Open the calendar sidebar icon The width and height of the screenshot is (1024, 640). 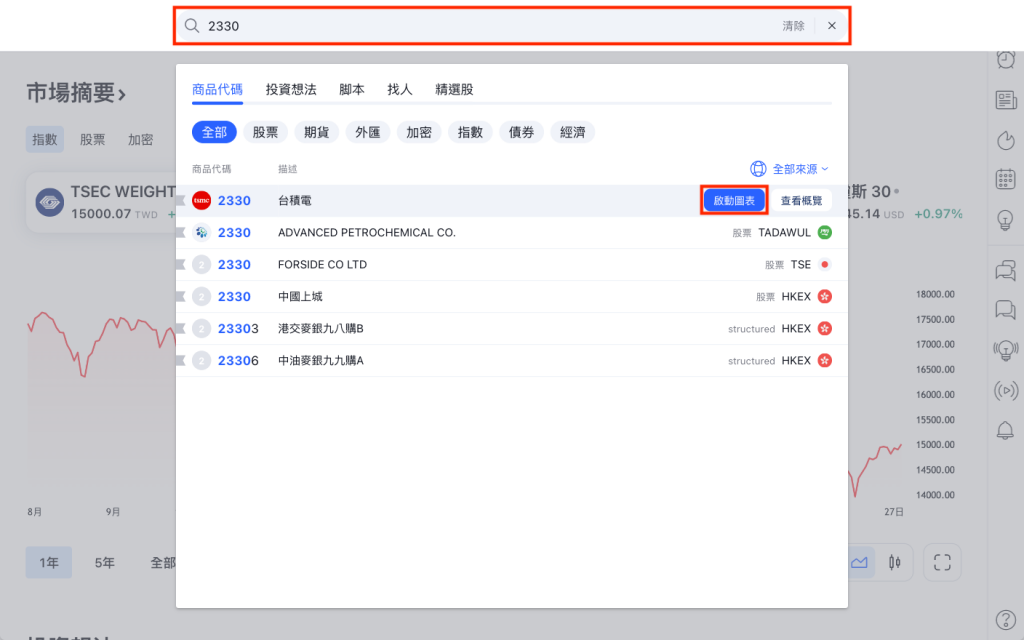pos(1006,179)
